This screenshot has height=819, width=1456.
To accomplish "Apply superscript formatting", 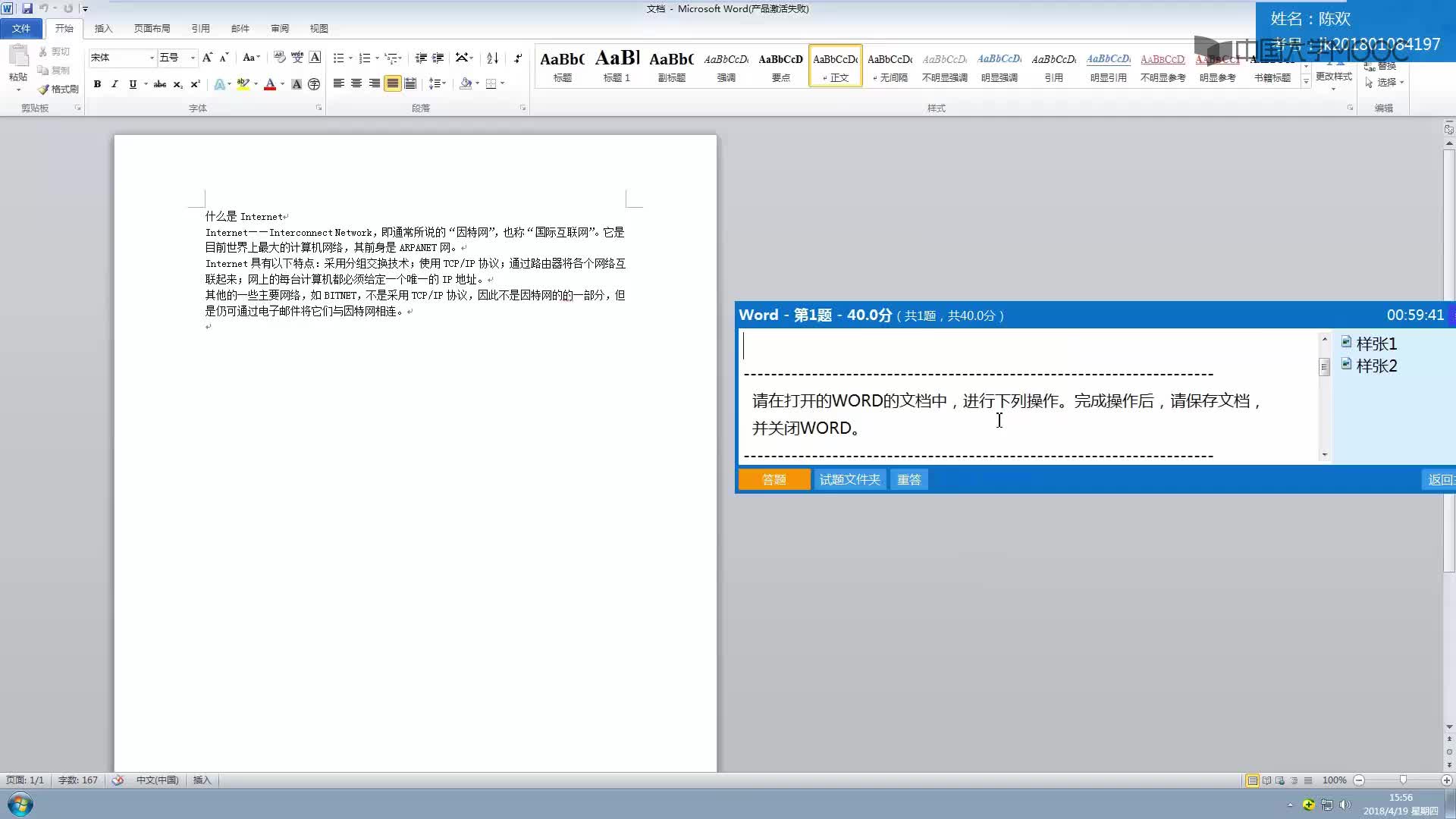I will [195, 84].
